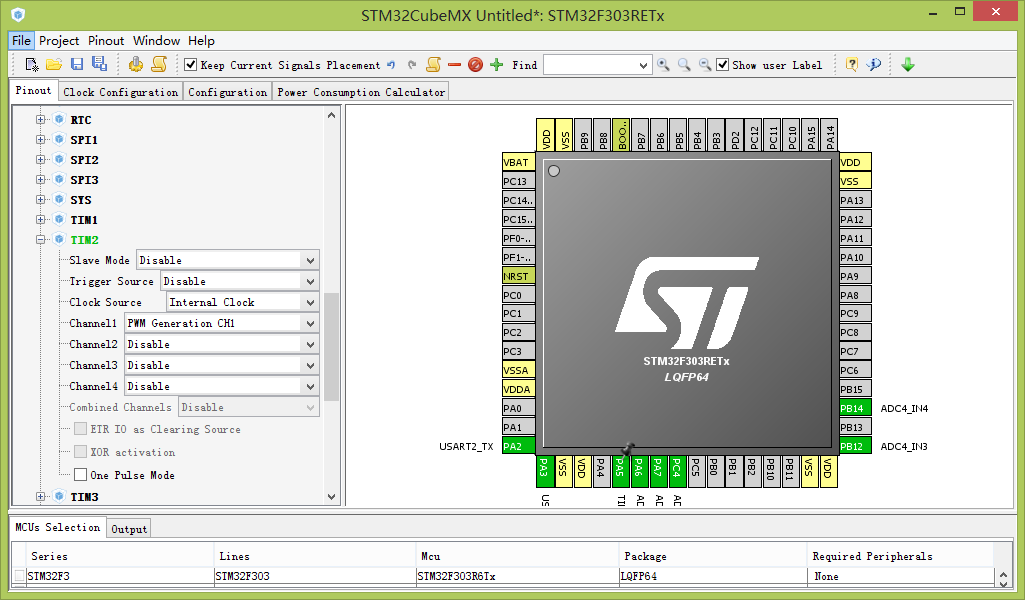Click inside the Find input field
Image resolution: width=1025 pixels, height=600 pixels.
[x=590, y=65]
